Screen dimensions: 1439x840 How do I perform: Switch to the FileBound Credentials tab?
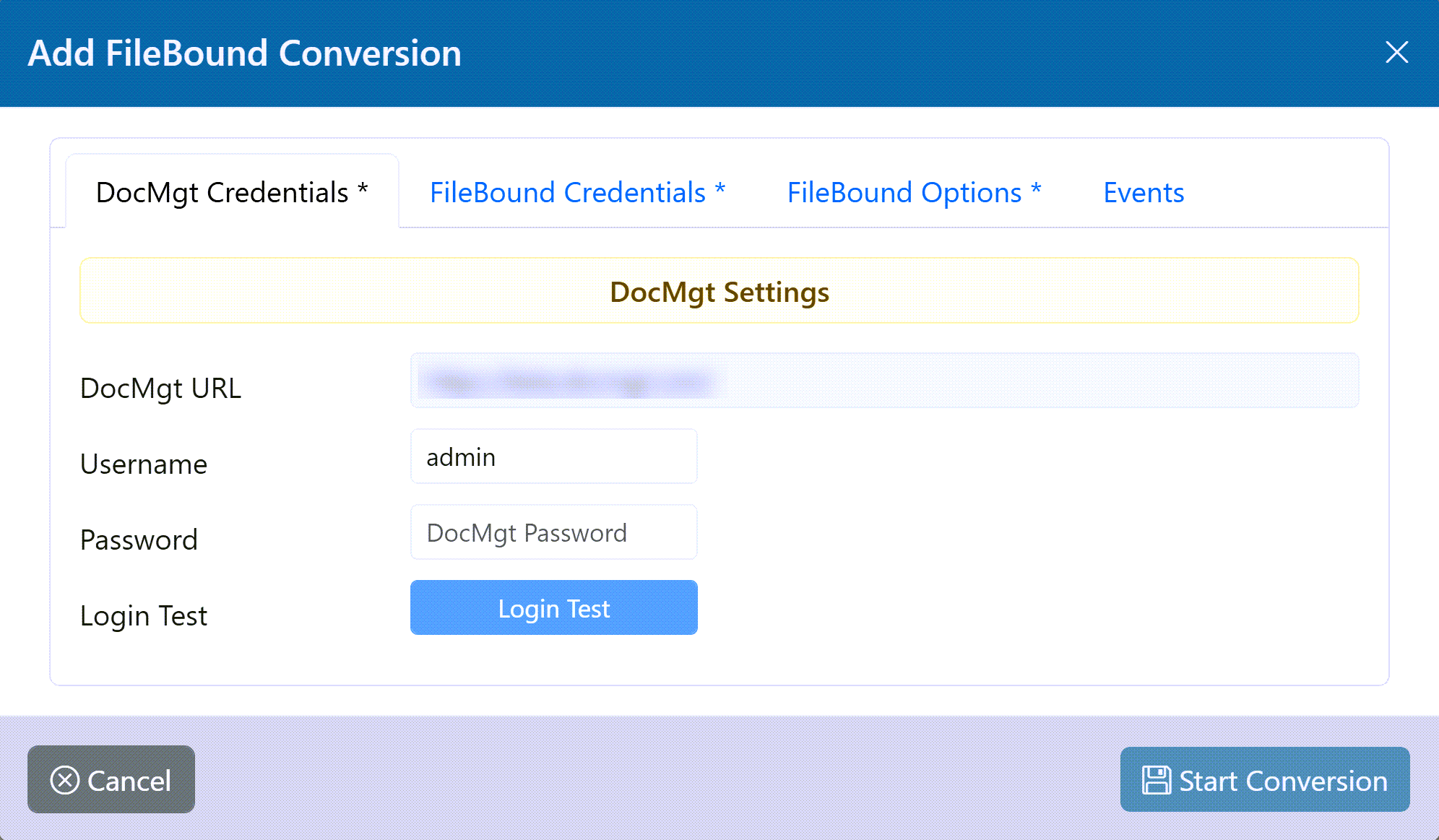(x=577, y=193)
